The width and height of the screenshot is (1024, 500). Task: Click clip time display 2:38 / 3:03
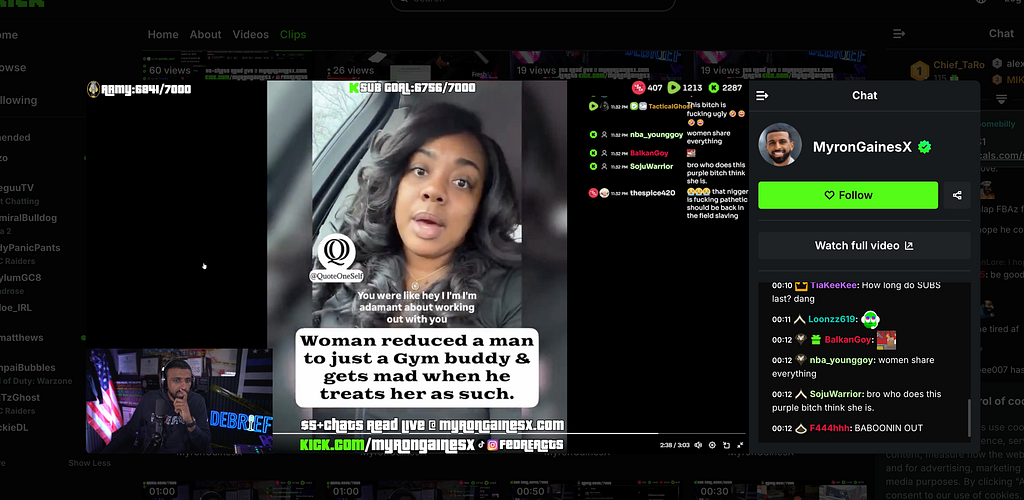pyautogui.click(x=674, y=445)
